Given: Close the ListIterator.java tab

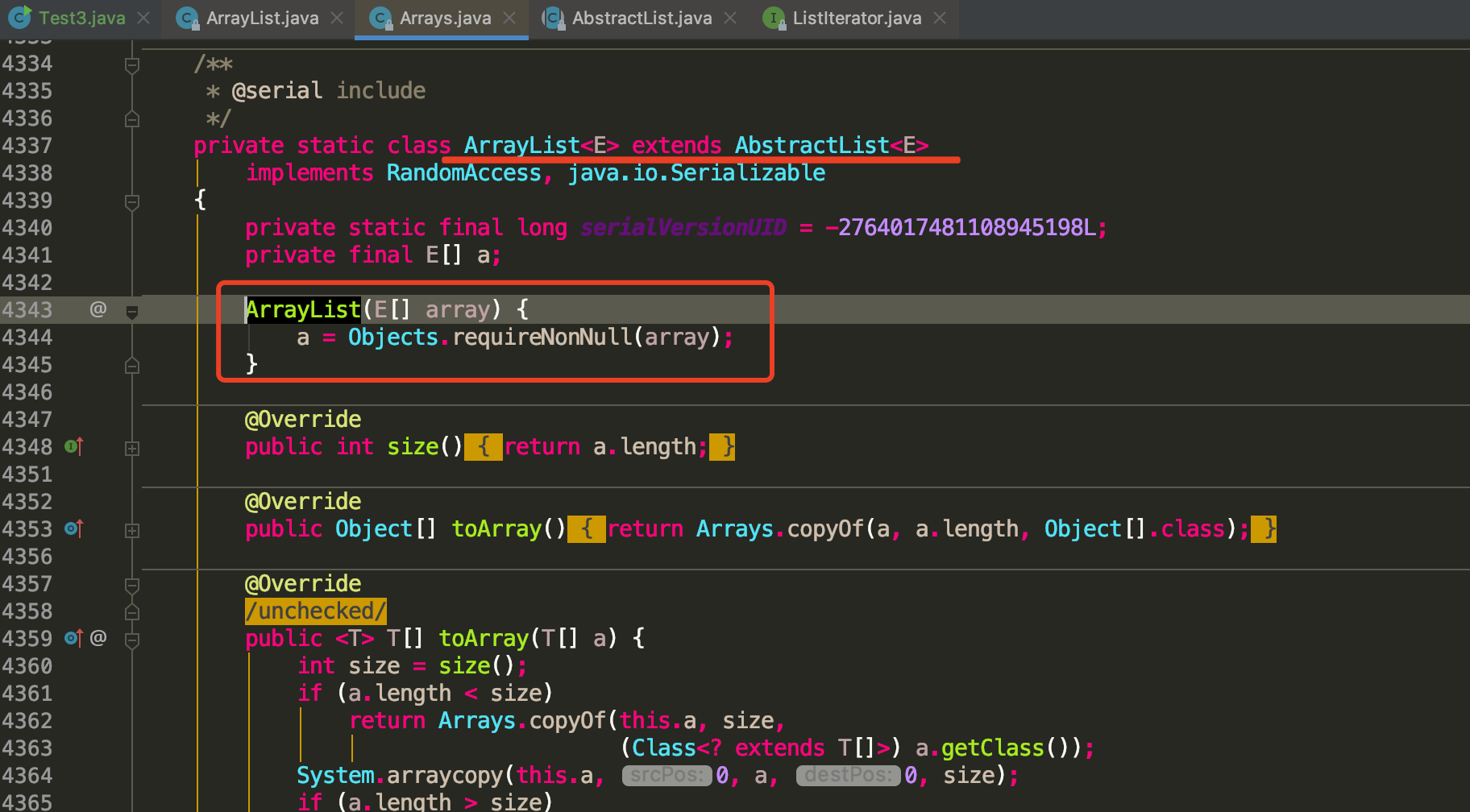Looking at the screenshot, I should point(940,18).
